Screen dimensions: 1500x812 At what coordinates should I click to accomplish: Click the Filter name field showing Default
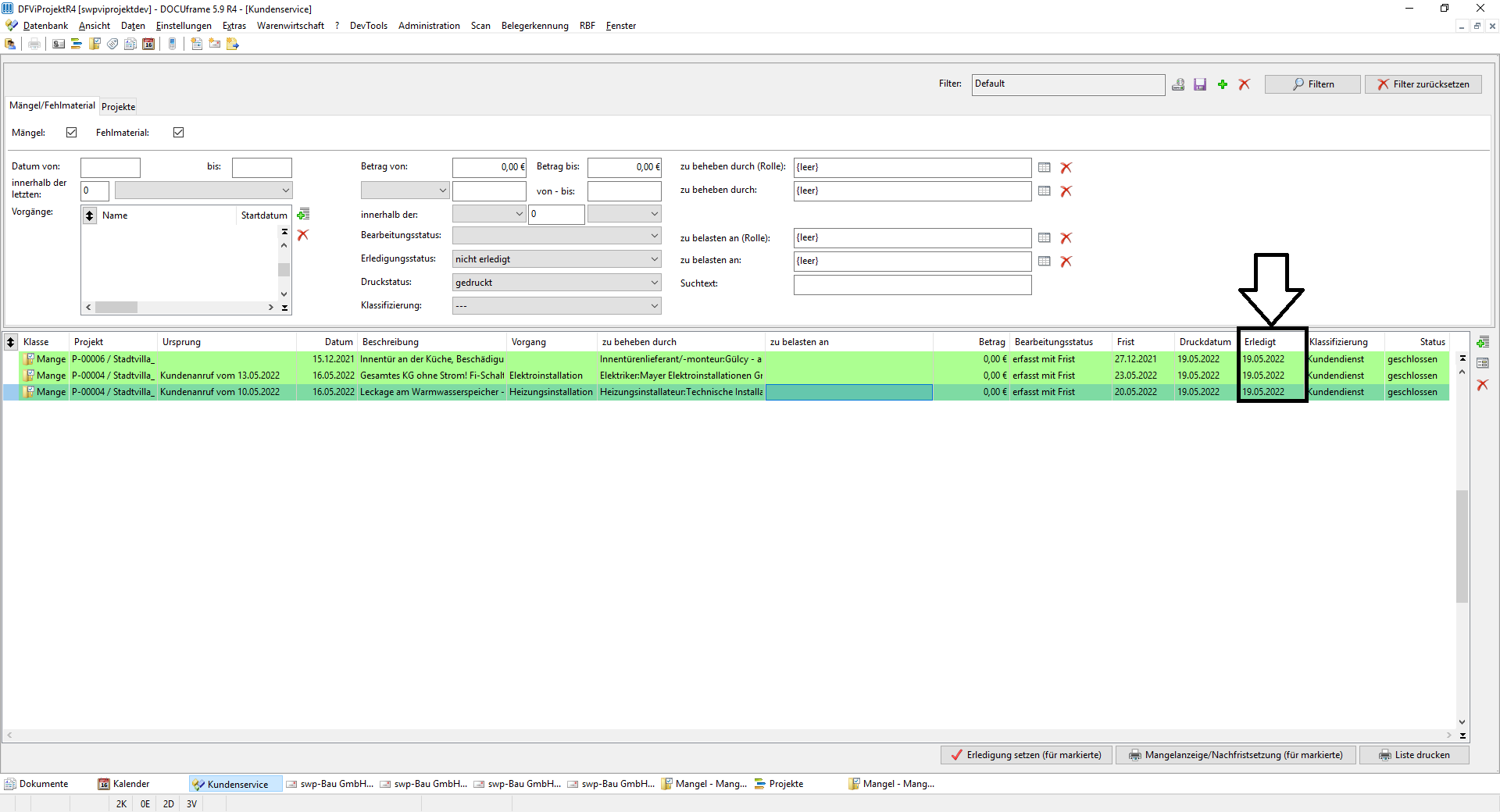click(x=1068, y=84)
